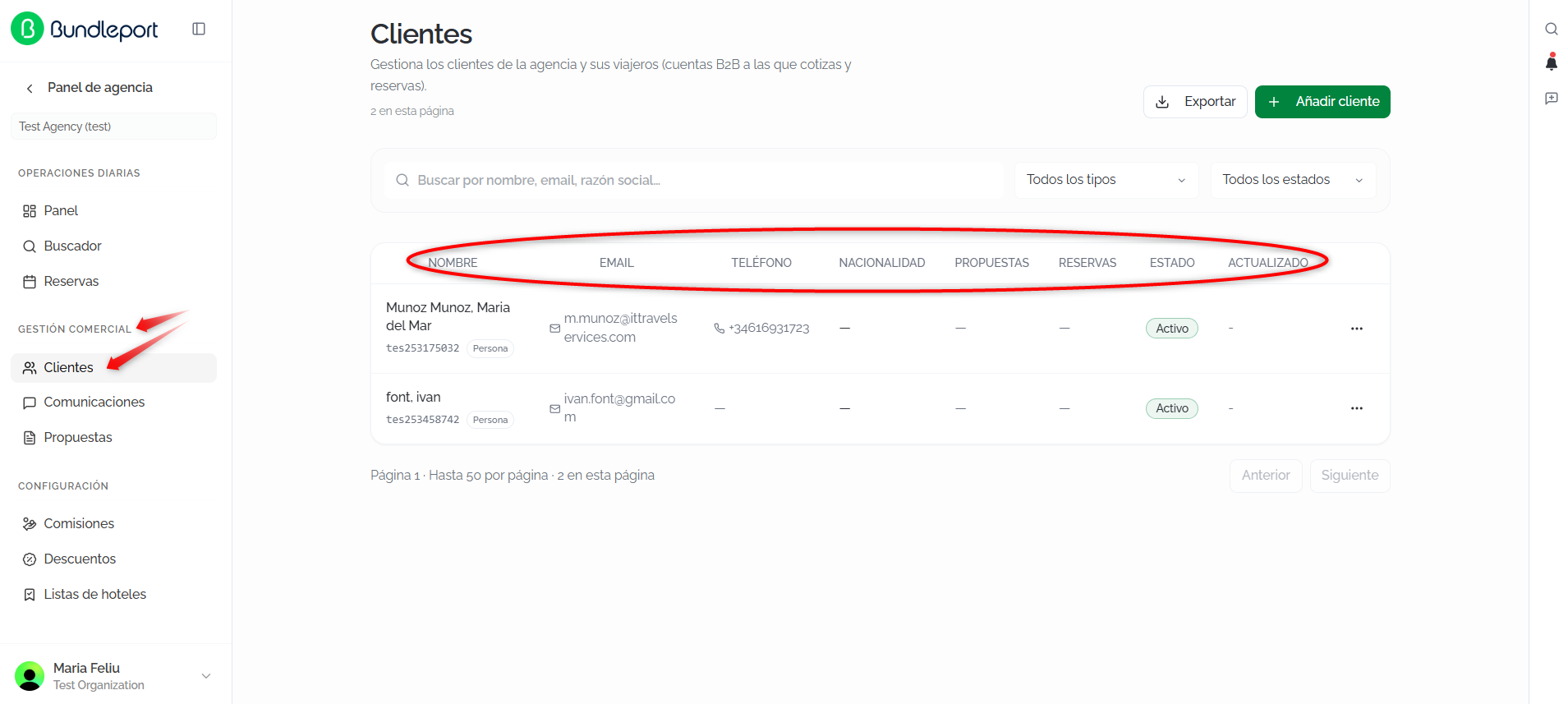
Task: Click the download icon on Exportar button
Action: 1162,102
